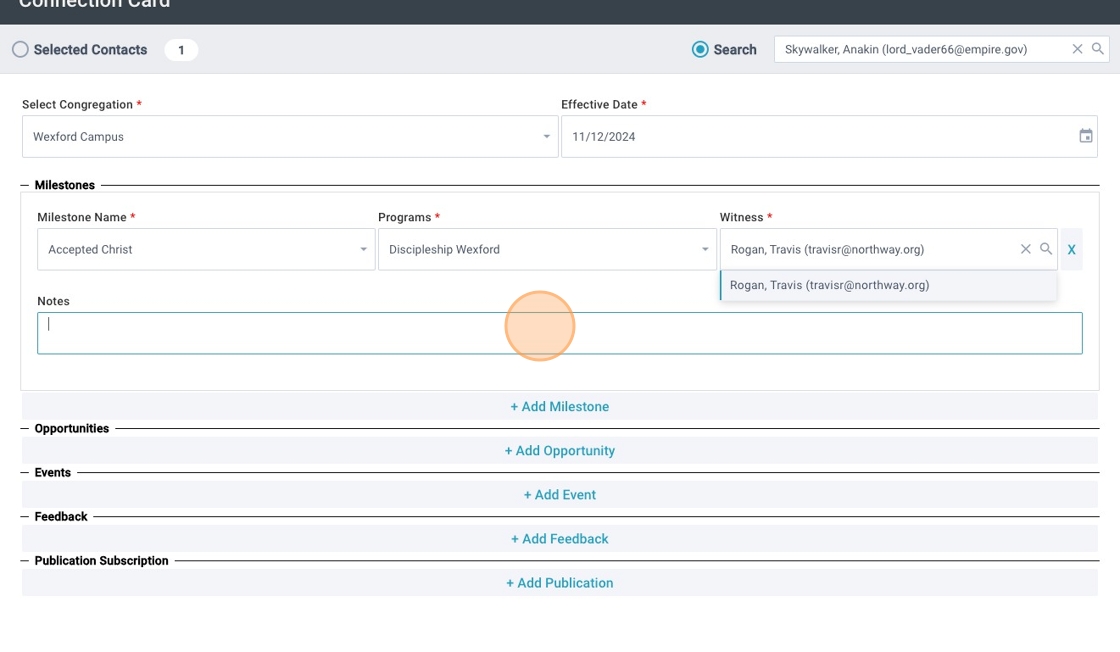Open the Effective Date calendar picker
The image size is (1120, 652).
pyautogui.click(x=1085, y=136)
